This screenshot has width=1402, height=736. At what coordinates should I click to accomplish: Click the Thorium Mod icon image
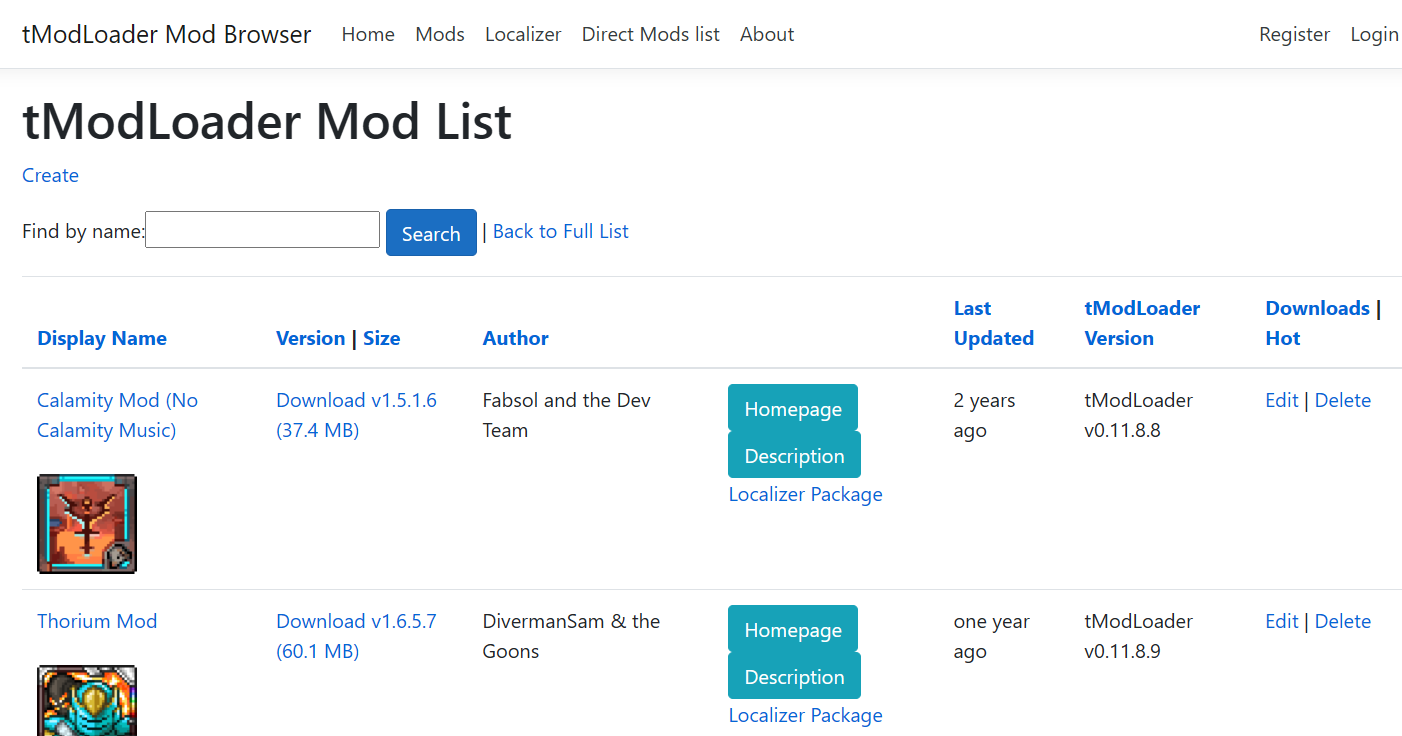[x=86, y=700]
